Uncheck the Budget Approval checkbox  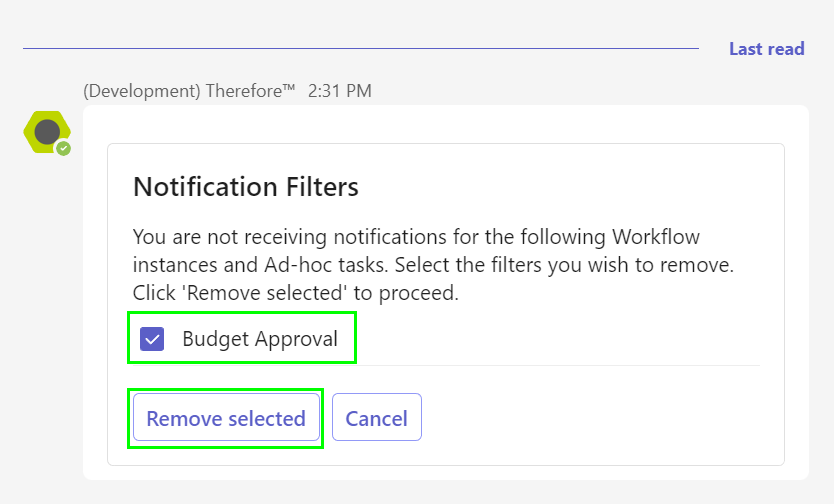152,339
